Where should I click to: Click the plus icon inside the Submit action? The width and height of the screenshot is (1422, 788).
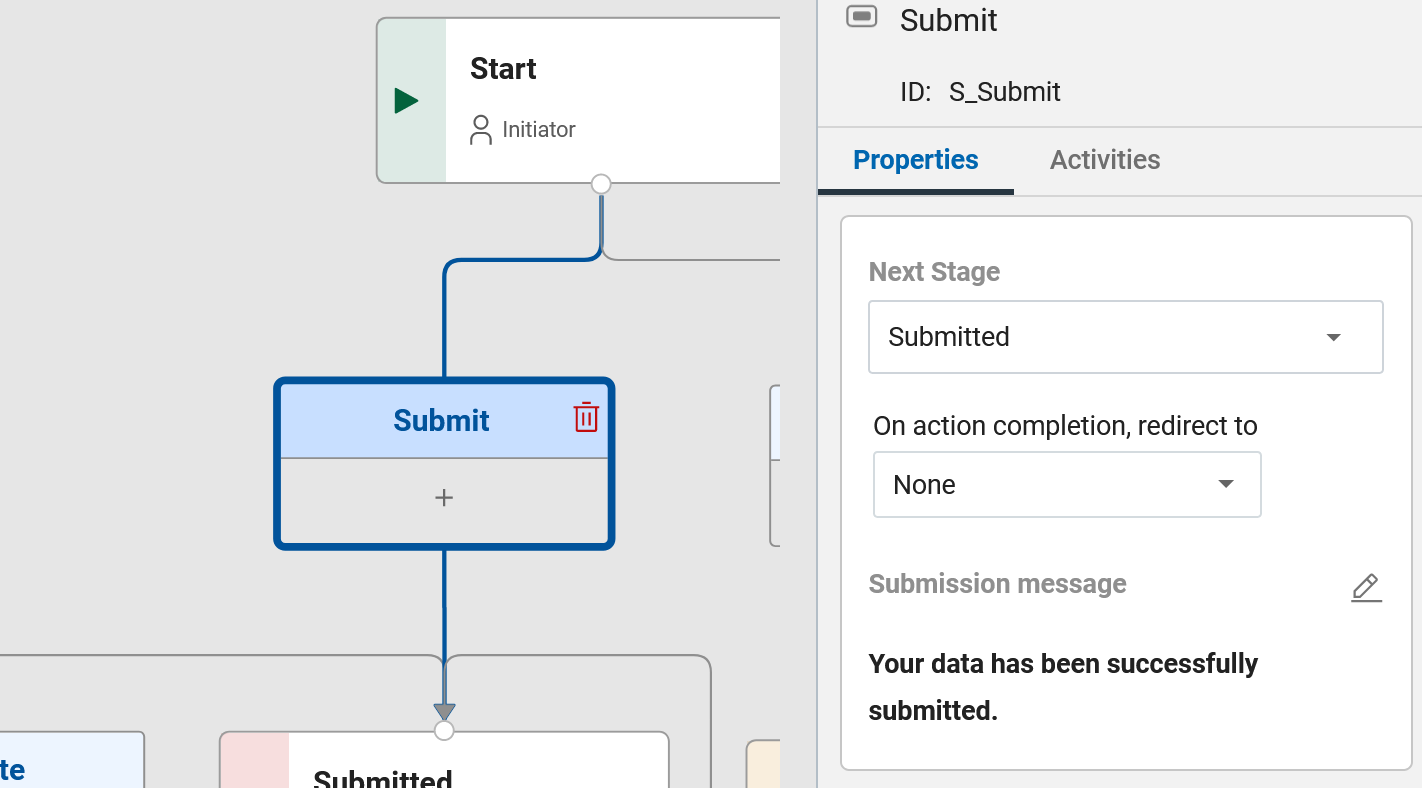(x=444, y=496)
